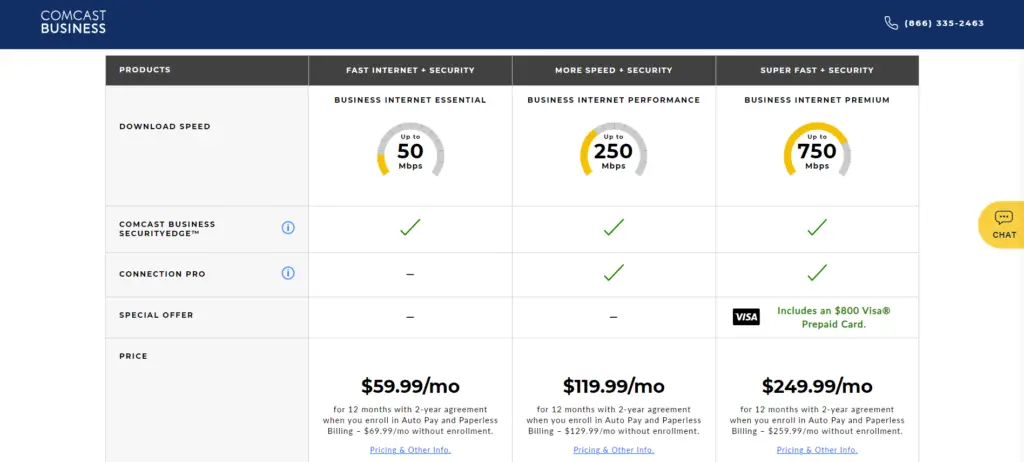Call the (866) 335-2463 number link

[x=944, y=24]
